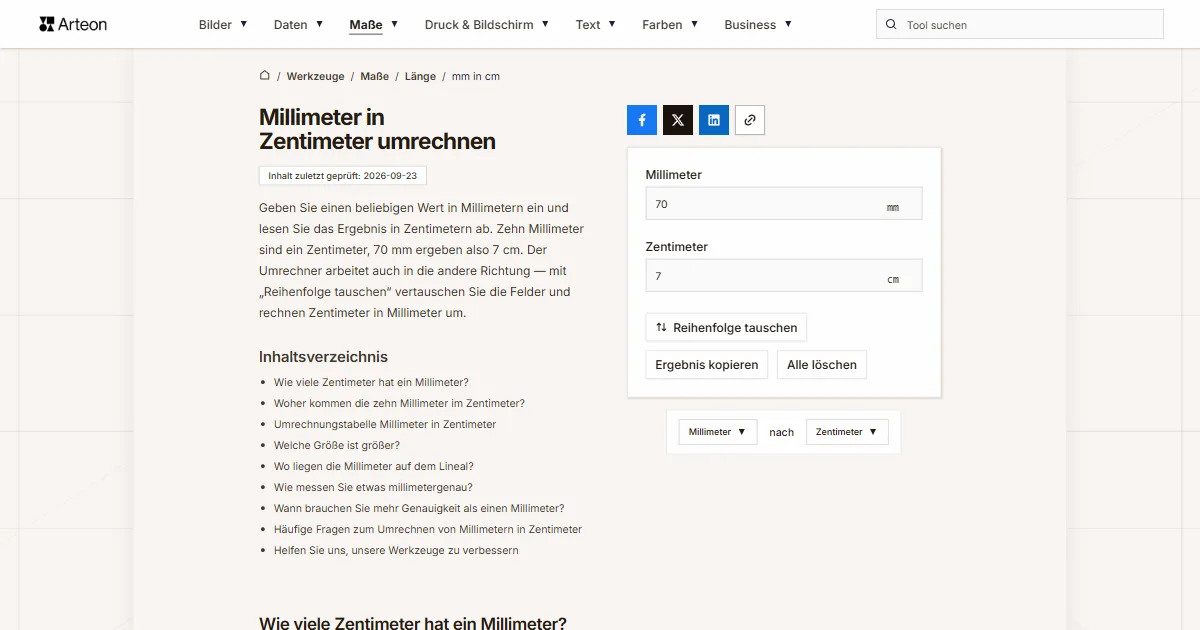The width and height of the screenshot is (1200, 630).
Task: Share page on LinkedIn
Action: pos(714,120)
